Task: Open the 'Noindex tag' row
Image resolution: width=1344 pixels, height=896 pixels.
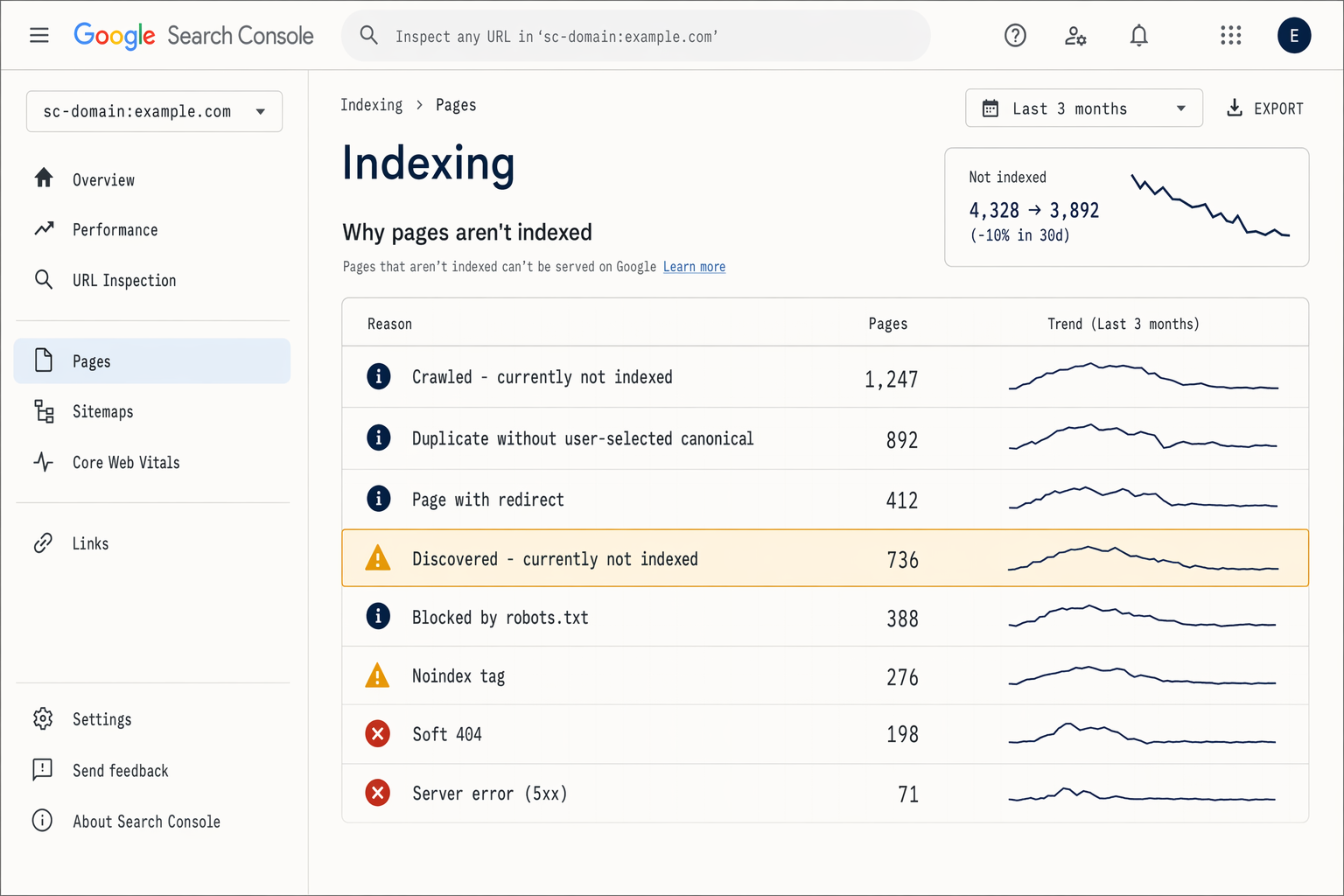Action: pyautogui.click(x=825, y=675)
